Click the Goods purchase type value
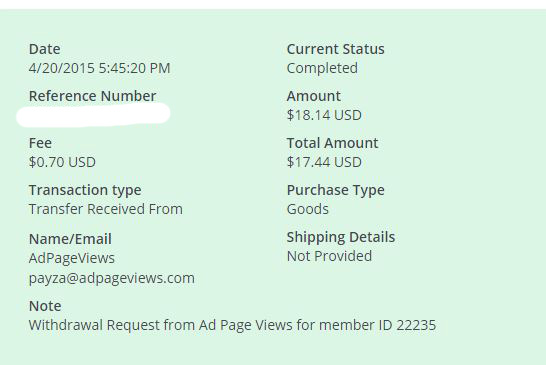 (x=308, y=209)
